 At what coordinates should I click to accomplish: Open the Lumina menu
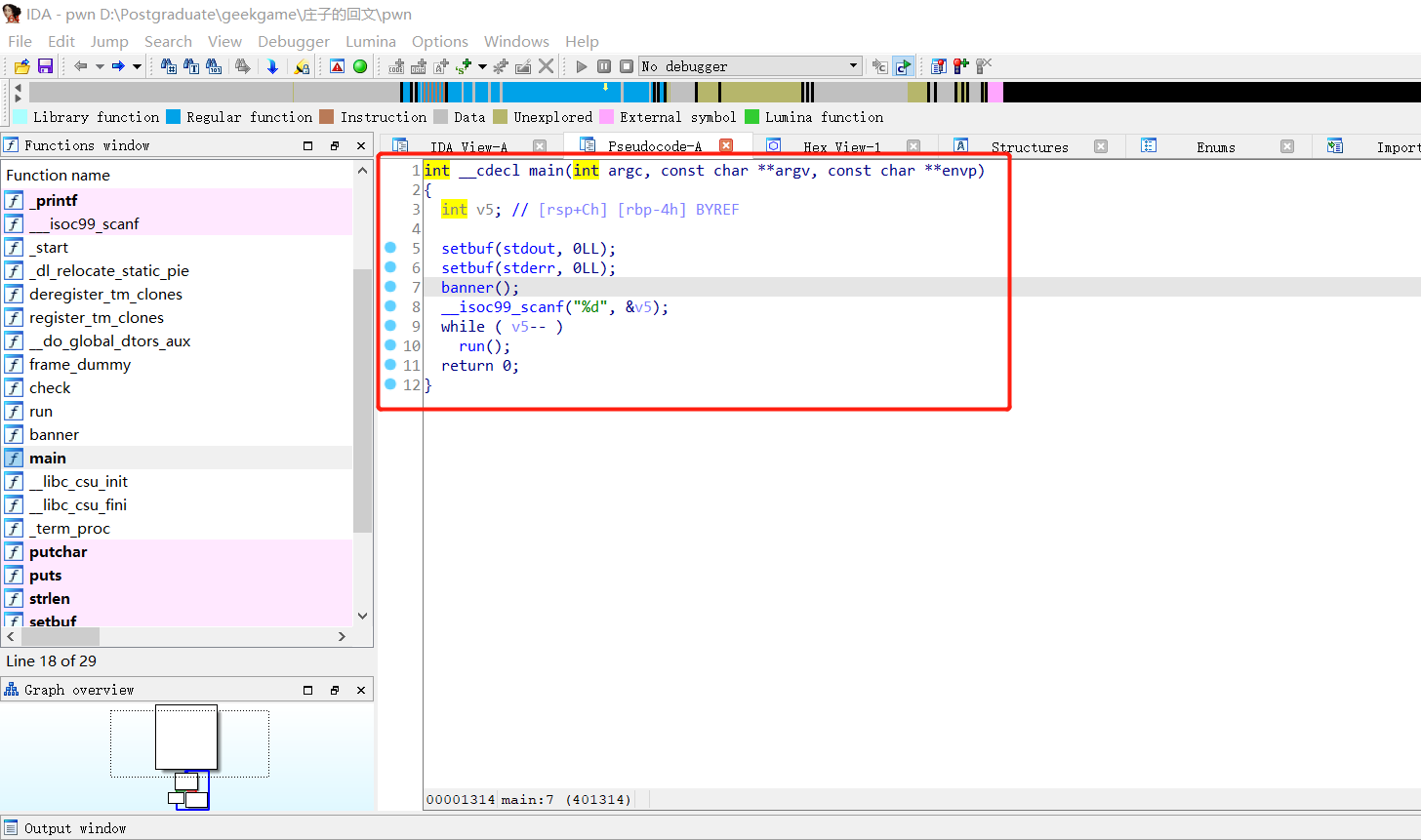click(371, 41)
